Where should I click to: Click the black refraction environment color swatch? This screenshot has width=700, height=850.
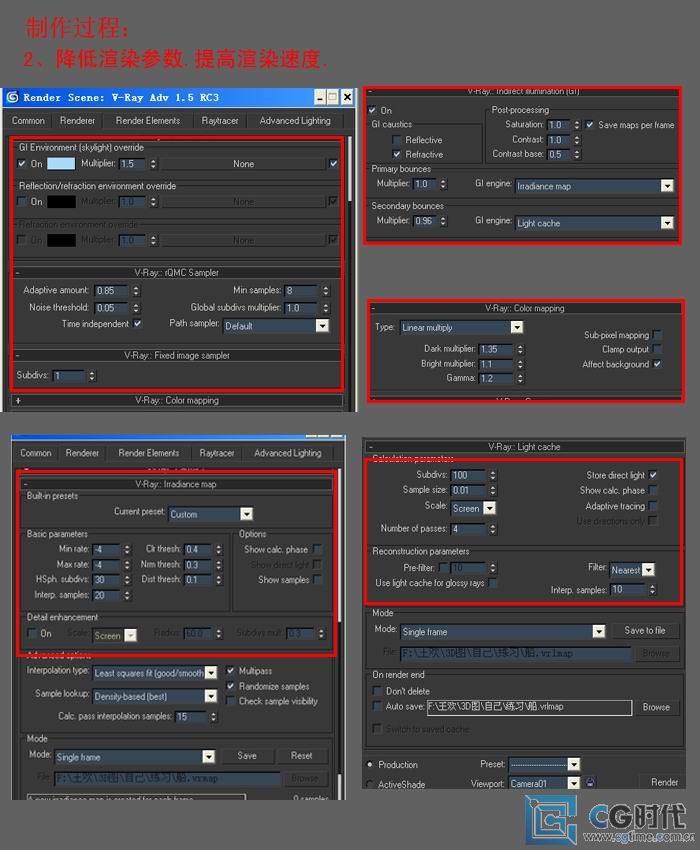pos(61,240)
